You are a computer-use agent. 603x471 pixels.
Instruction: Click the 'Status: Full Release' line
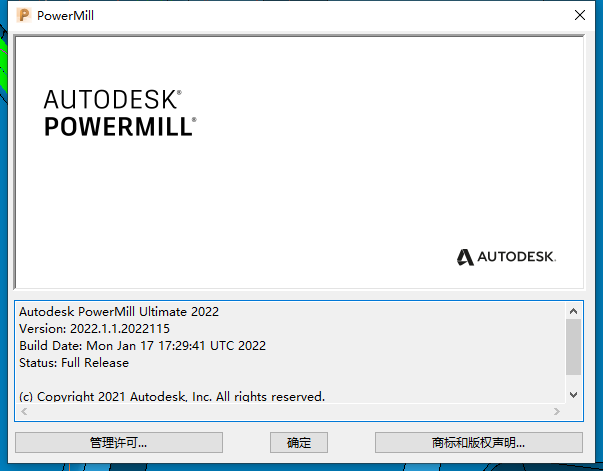click(x=74, y=363)
